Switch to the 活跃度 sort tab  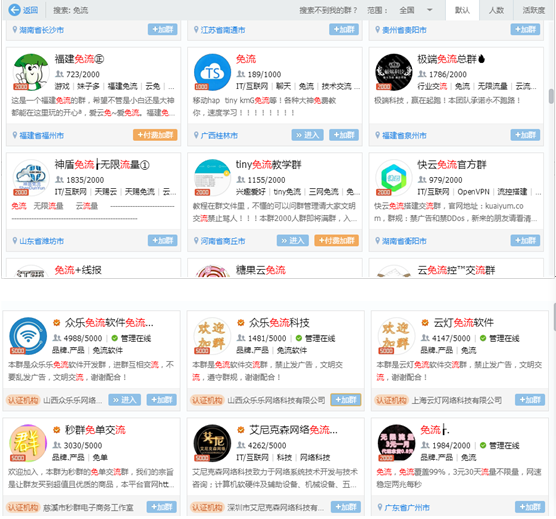tap(534, 10)
